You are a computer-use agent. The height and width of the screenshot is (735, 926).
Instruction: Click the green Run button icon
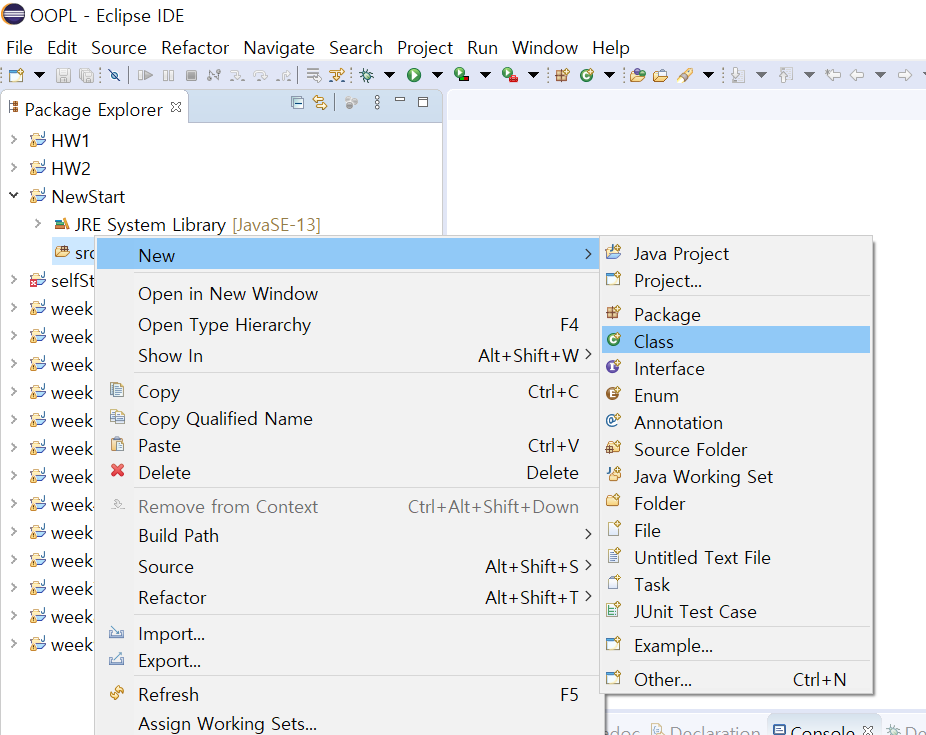coord(414,75)
